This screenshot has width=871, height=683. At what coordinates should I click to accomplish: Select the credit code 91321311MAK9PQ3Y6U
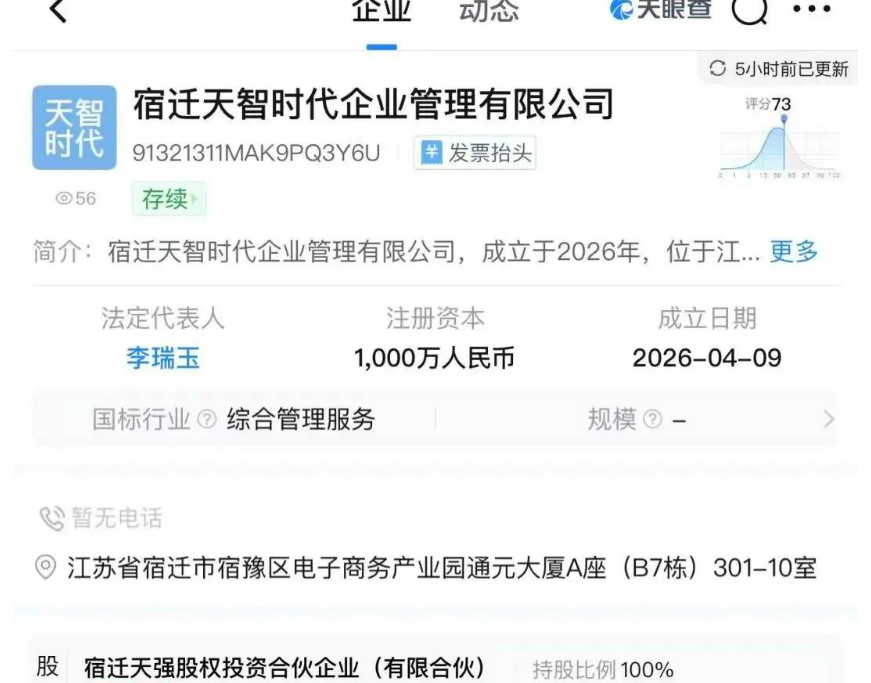coord(256,153)
